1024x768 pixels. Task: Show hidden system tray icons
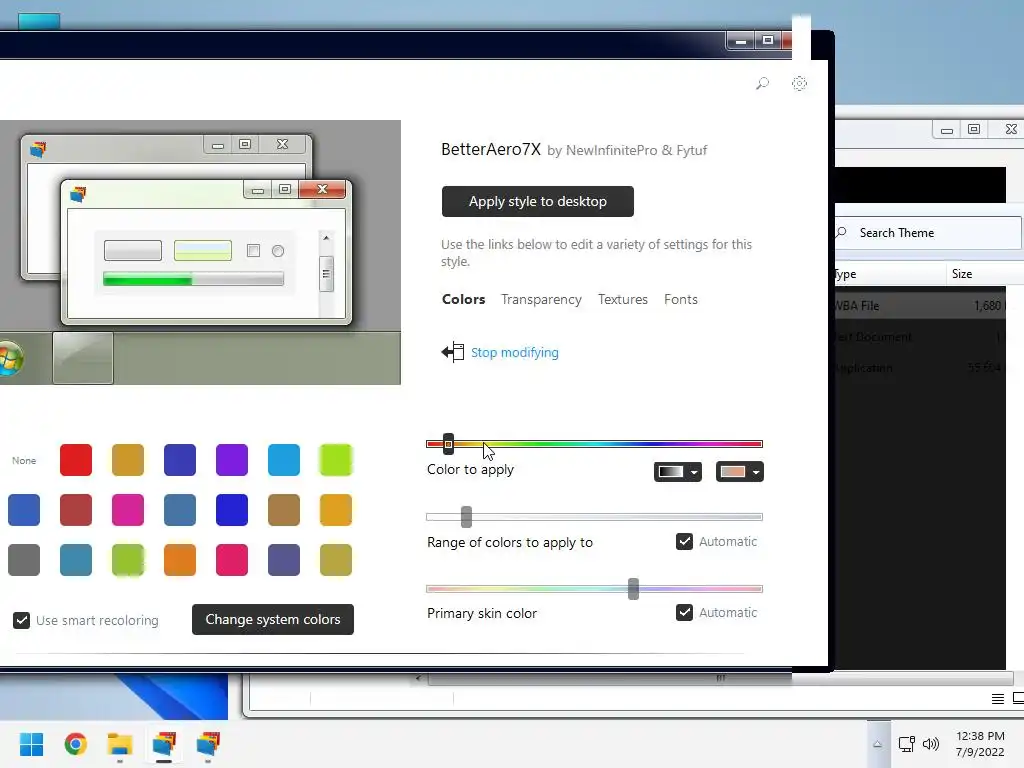click(878, 744)
